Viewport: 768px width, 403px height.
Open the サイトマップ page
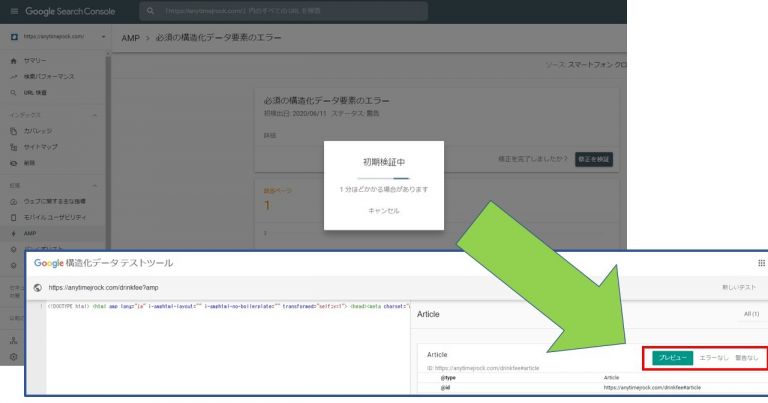(41, 147)
